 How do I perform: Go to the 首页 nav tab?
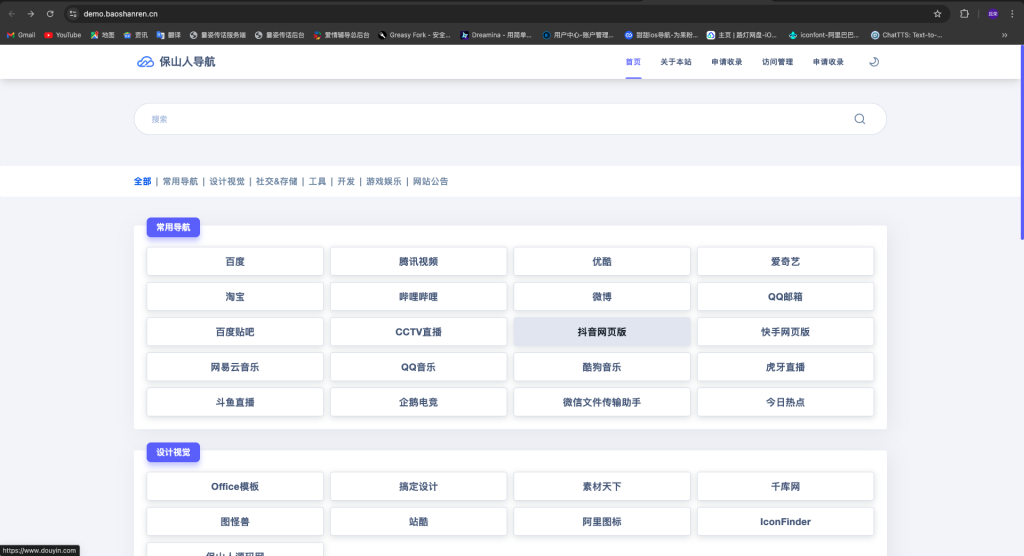[x=633, y=62]
